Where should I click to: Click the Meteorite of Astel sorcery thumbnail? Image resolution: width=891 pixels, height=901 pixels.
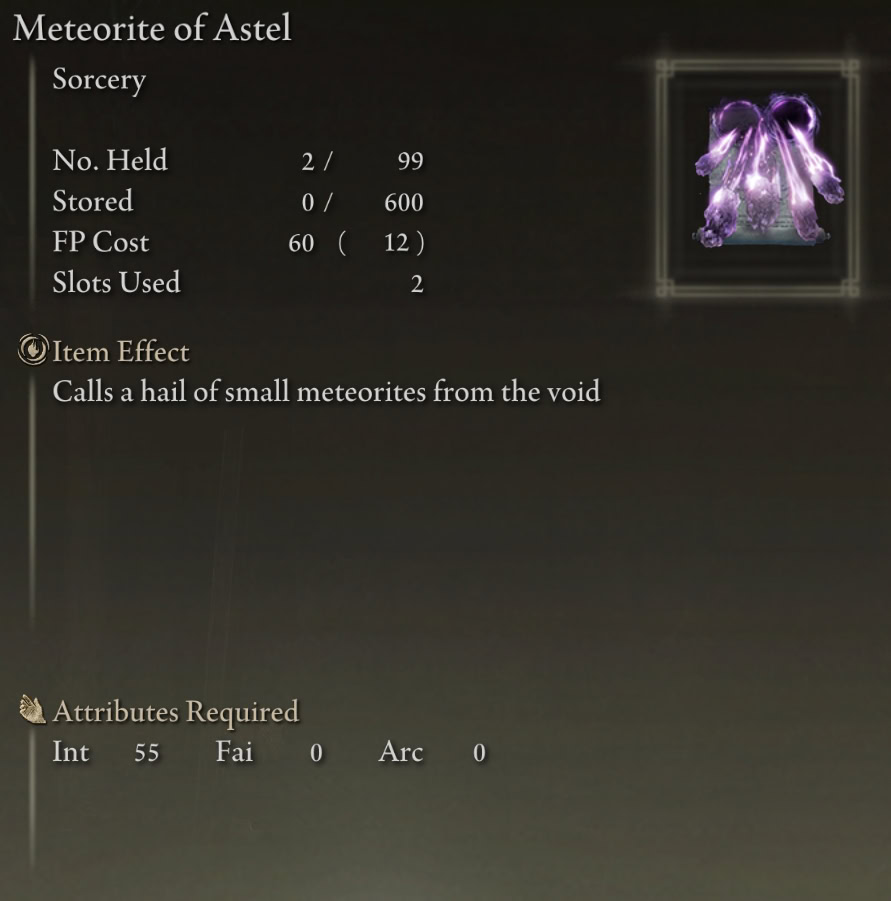(x=757, y=178)
